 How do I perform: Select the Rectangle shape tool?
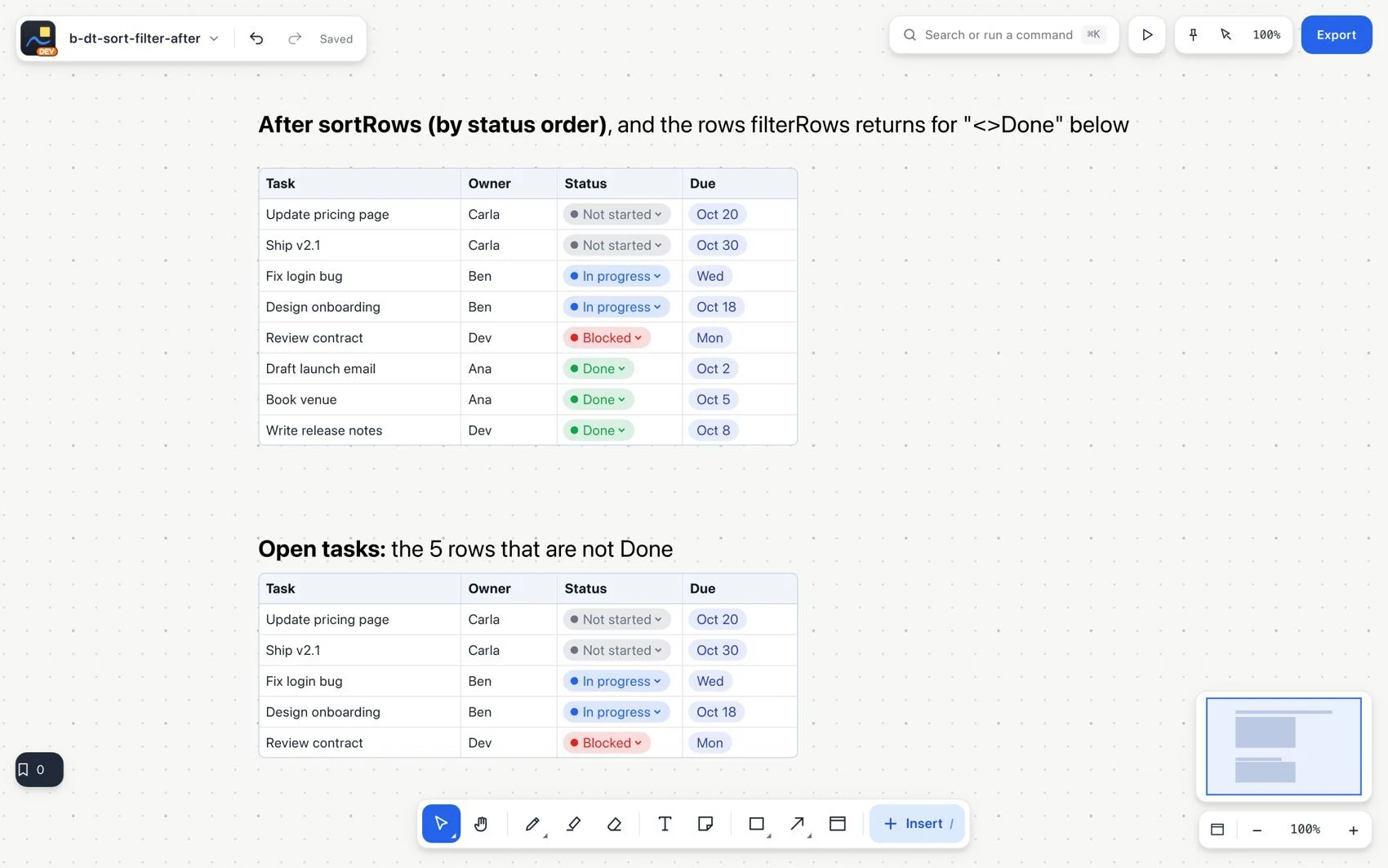757,823
